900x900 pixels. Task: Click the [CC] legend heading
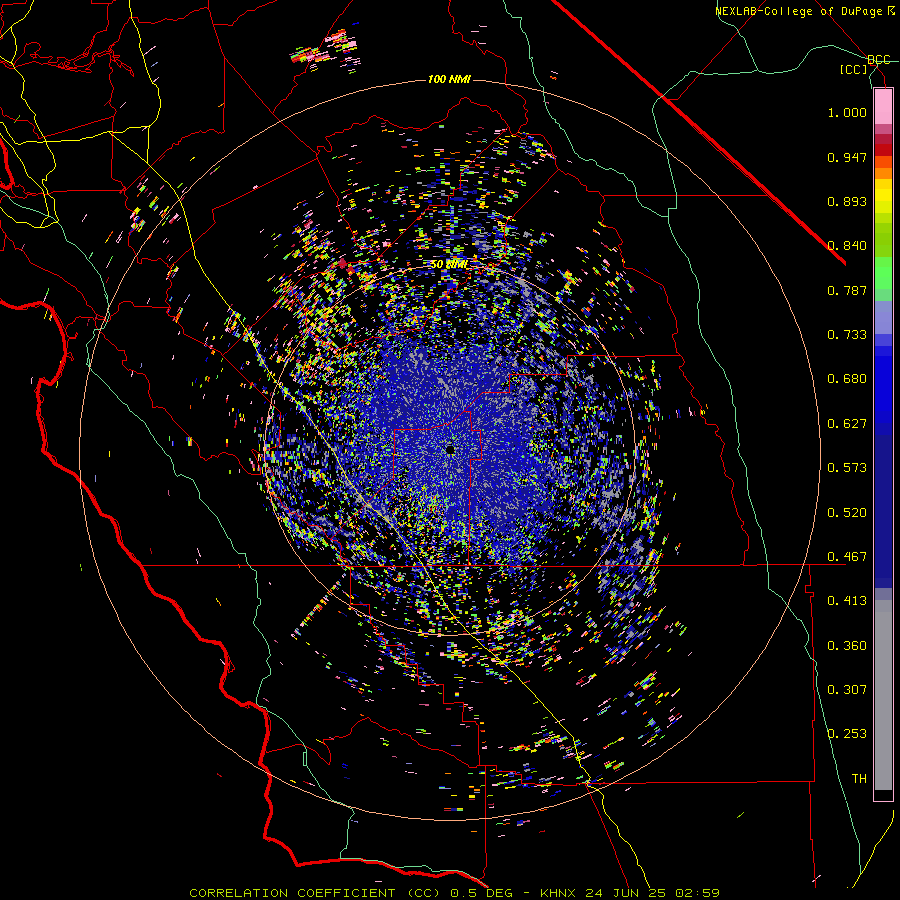tap(854, 69)
